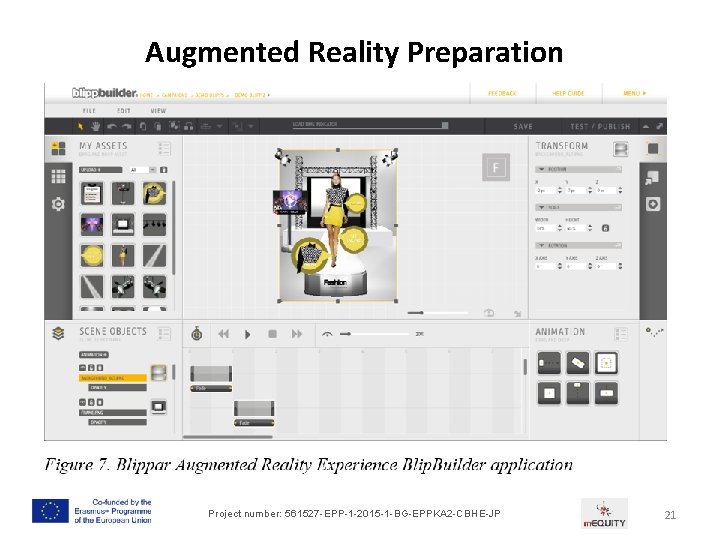
Task: Click the Width input field
Action: (546, 228)
